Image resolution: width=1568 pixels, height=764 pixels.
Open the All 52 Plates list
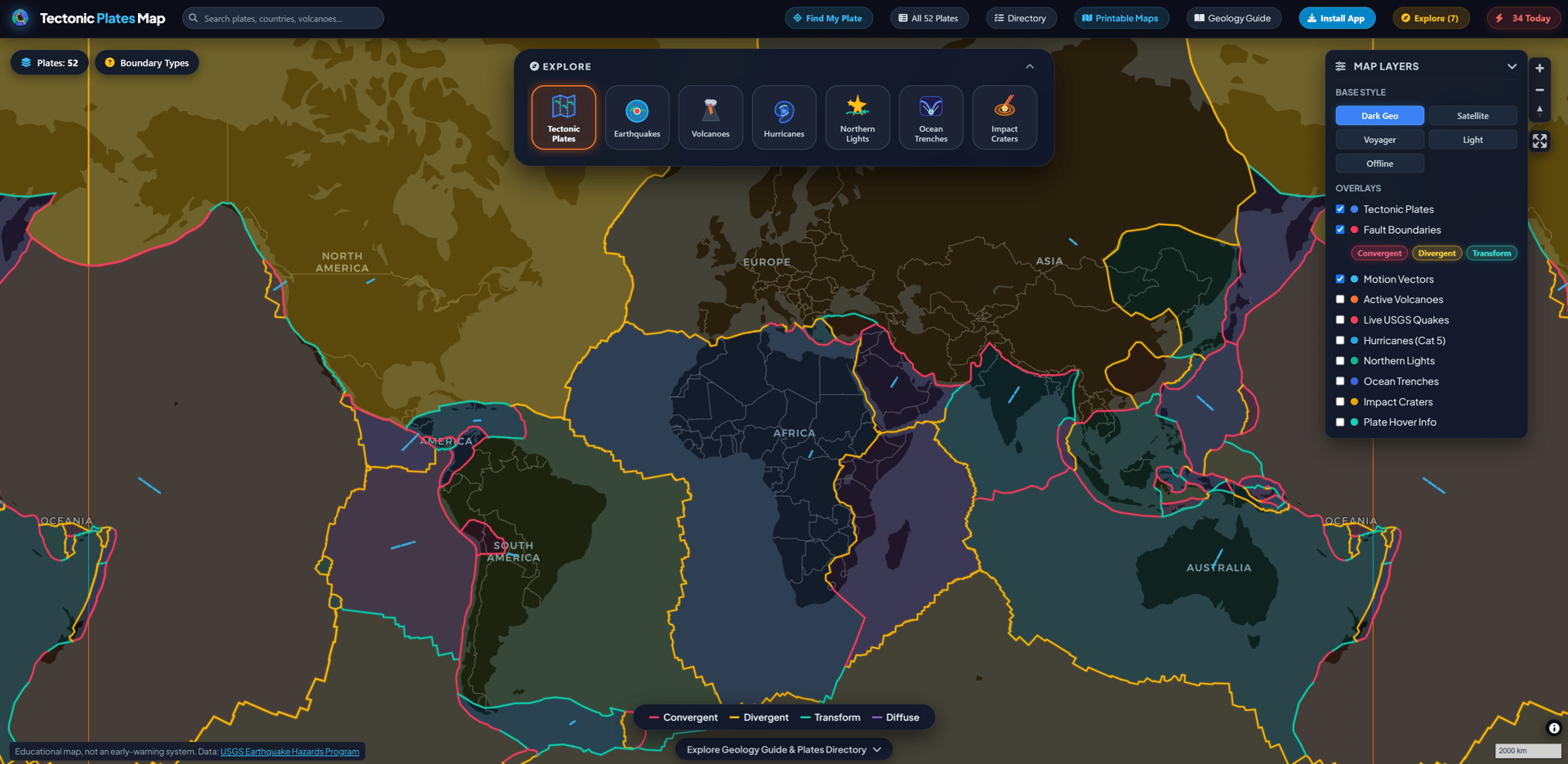point(929,18)
